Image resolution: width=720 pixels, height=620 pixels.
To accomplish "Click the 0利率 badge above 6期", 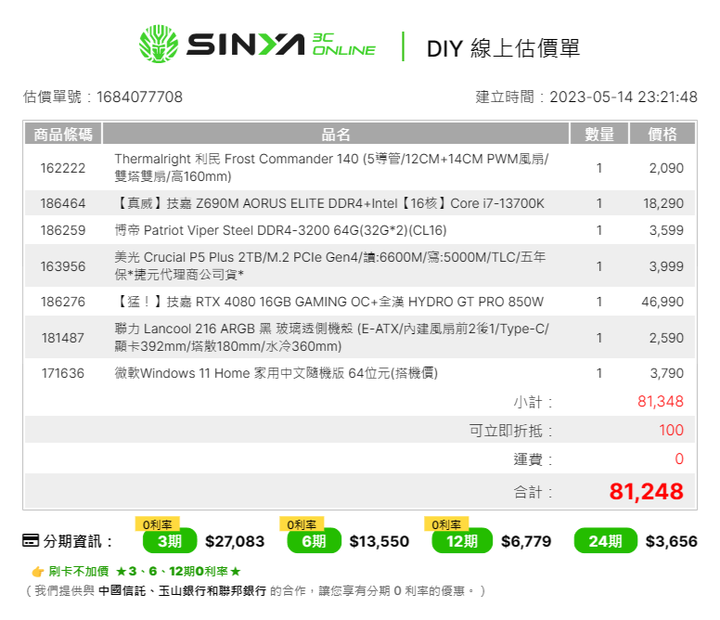I will tap(302, 524).
